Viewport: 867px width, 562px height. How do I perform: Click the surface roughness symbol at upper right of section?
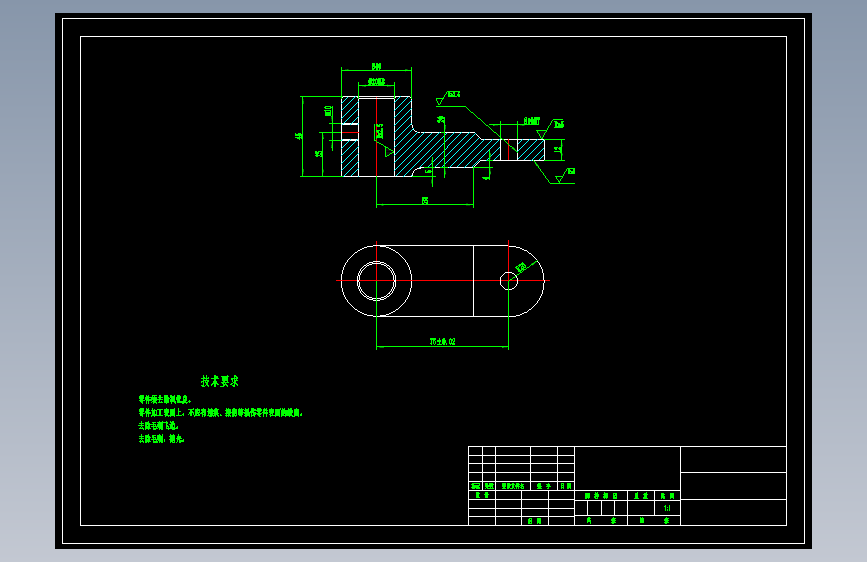pos(550,128)
